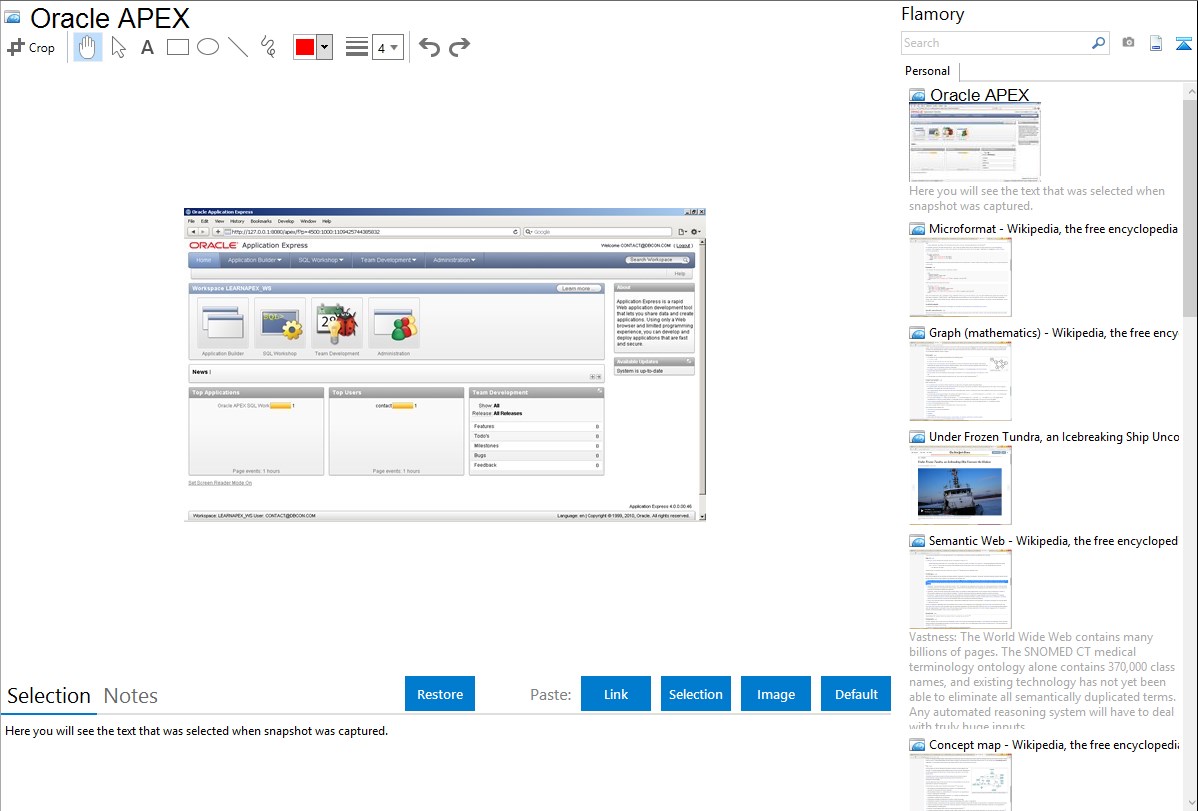This screenshot has width=1198, height=811.
Task: Undo the last edit
Action: point(429,47)
